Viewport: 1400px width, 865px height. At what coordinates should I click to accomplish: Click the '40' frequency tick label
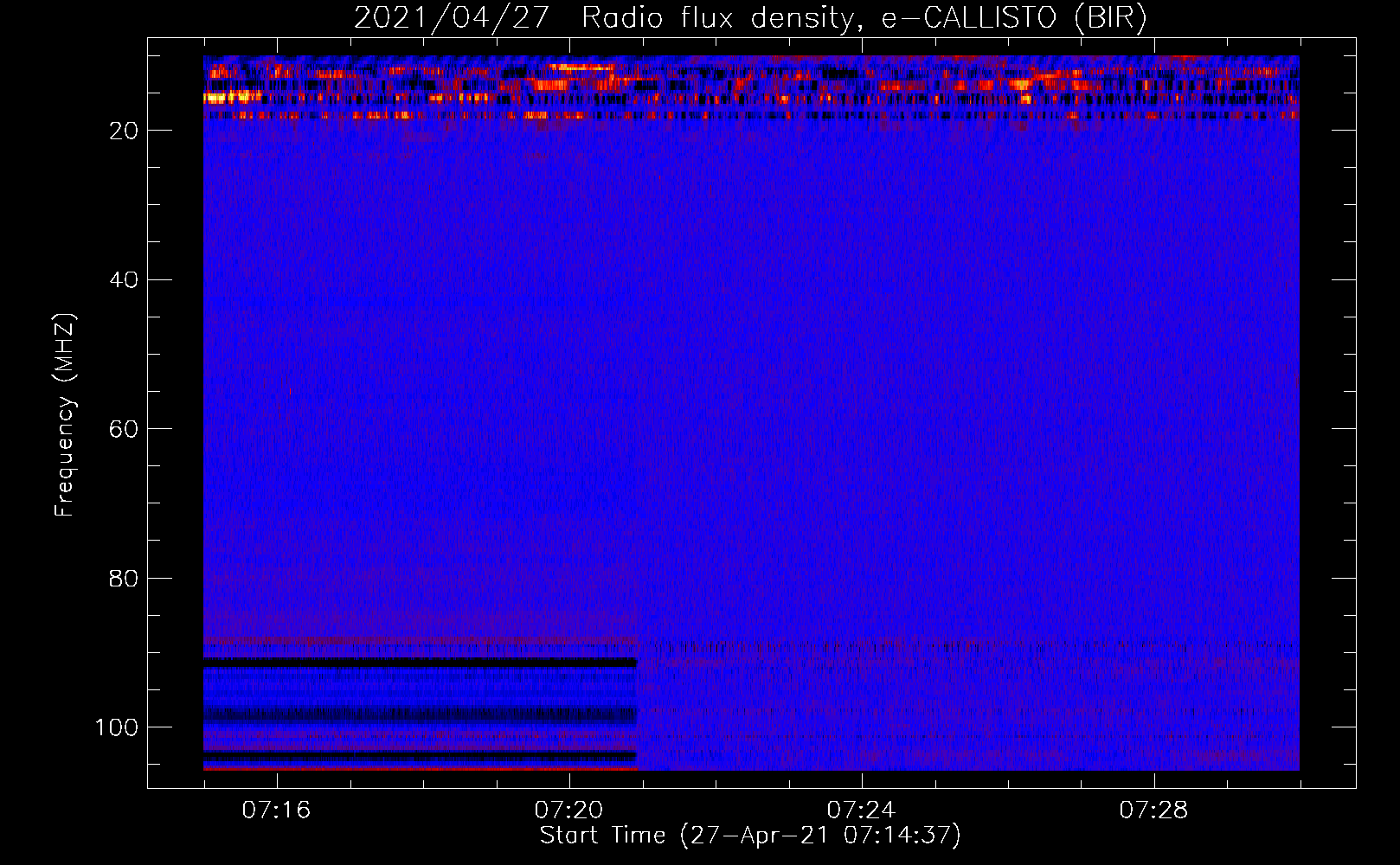click(x=124, y=280)
